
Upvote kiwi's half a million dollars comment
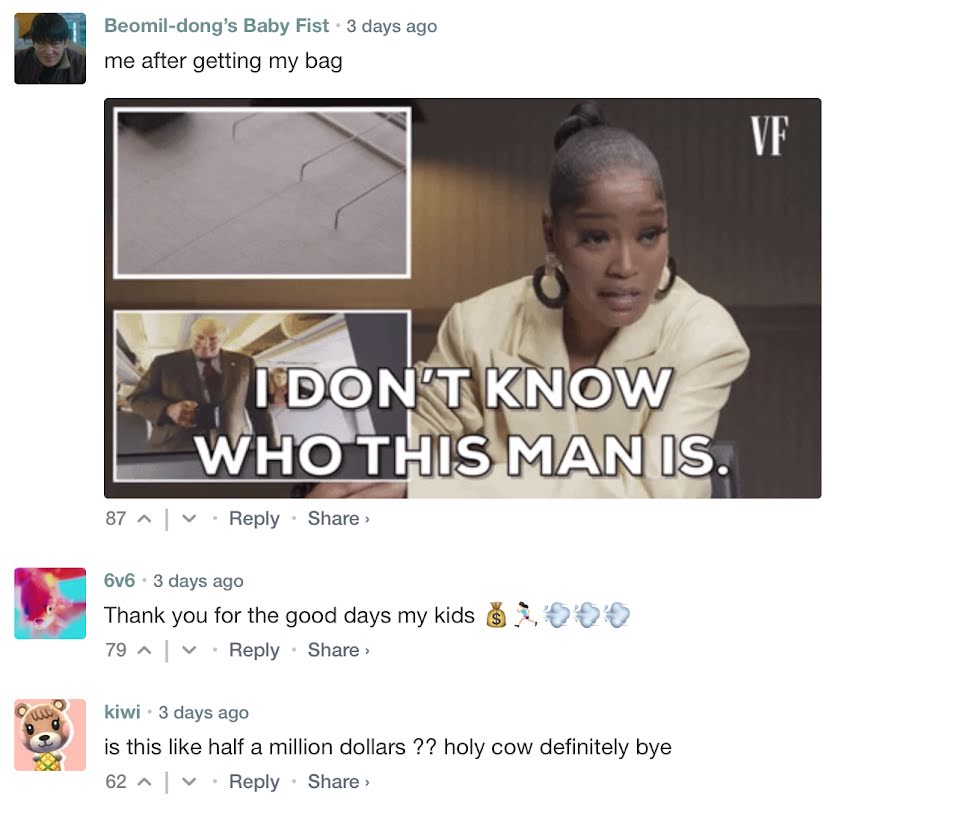click(x=144, y=782)
